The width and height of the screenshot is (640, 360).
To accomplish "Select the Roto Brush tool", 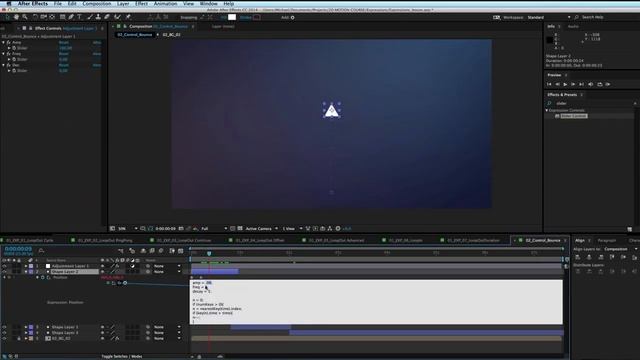I will 118,17.
